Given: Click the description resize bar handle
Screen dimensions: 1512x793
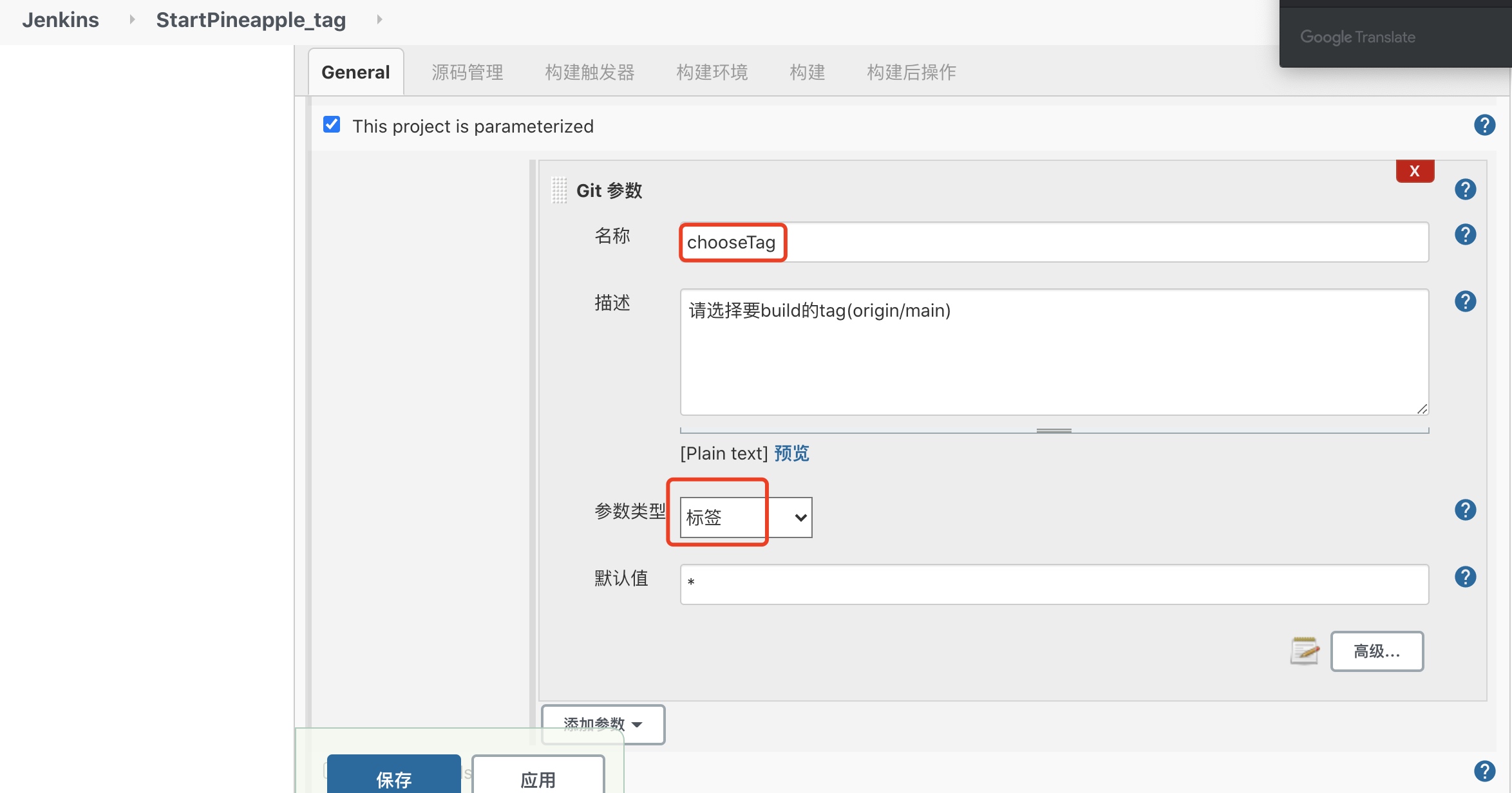Looking at the screenshot, I should pos(1054,431).
